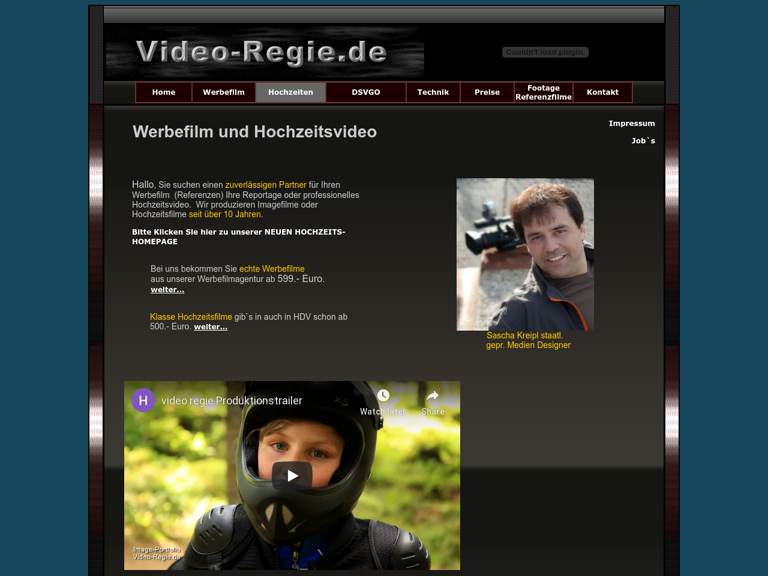768x576 pixels.
Task: Navigate to the Technik section
Action: click(433, 92)
